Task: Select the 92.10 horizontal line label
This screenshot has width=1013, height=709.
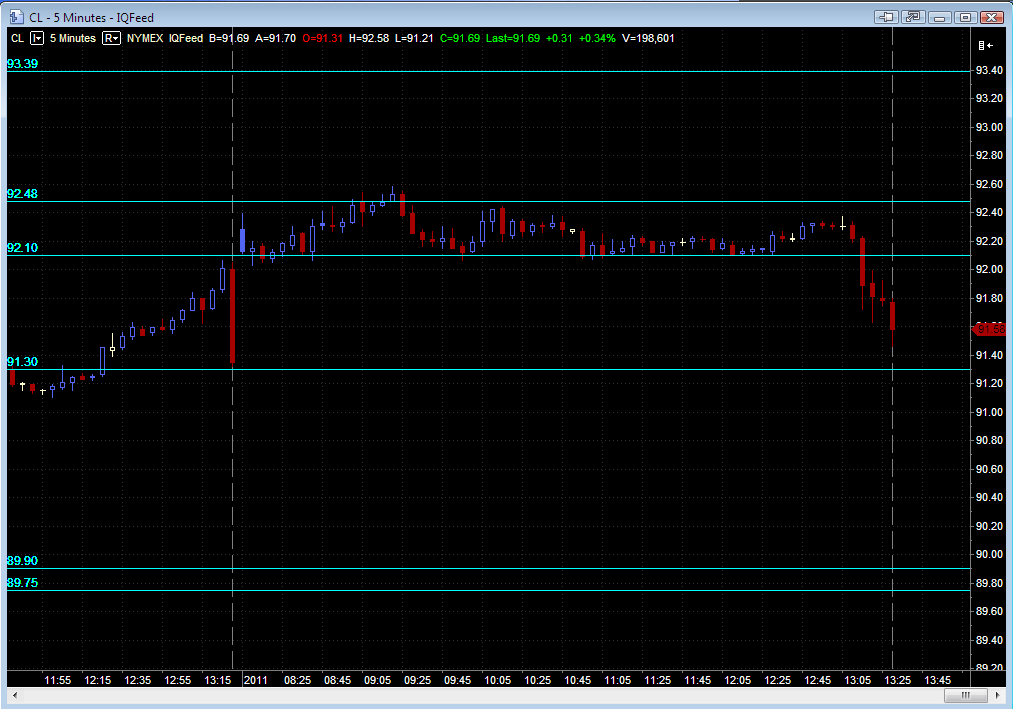Action: (x=23, y=248)
